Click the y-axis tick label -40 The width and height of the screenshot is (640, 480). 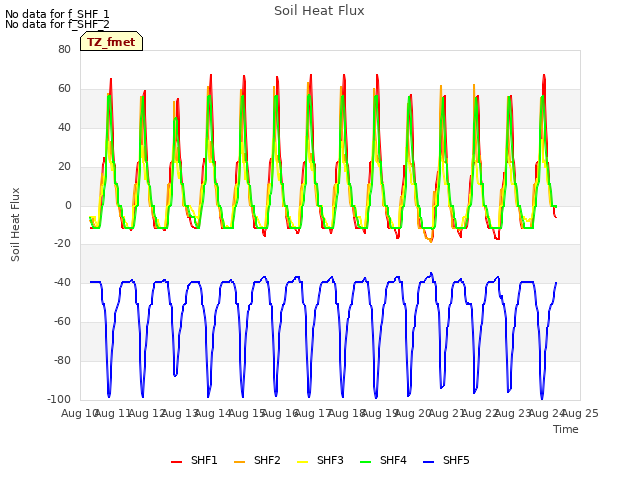coord(62,282)
